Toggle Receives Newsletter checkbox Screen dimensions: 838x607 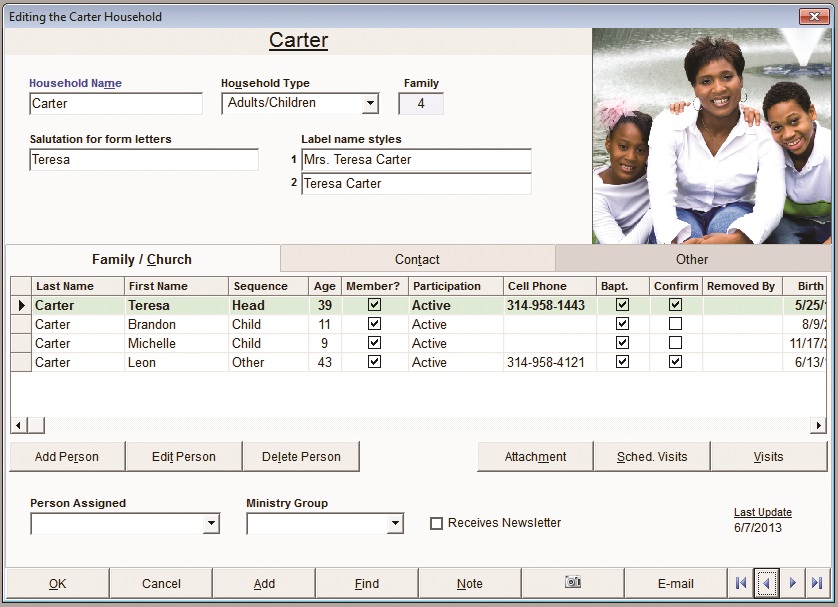(436, 523)
